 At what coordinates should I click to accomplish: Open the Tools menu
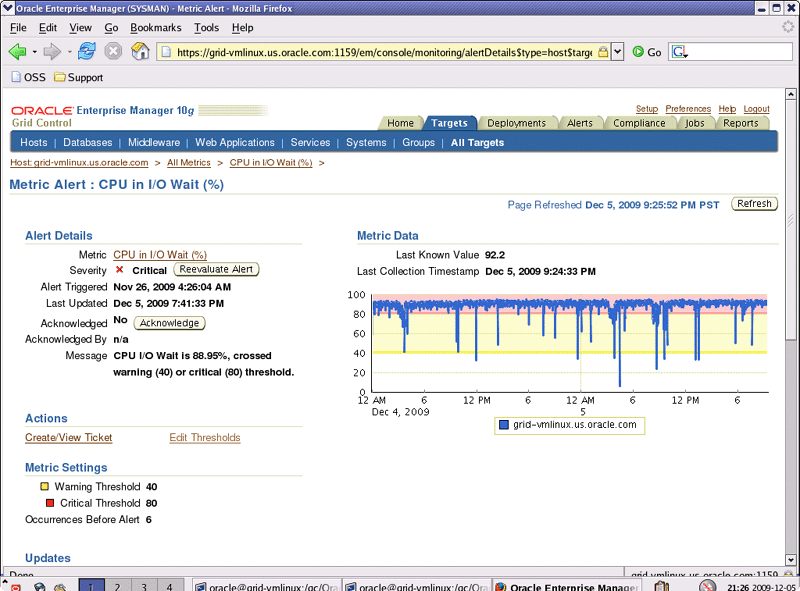coord(207,28)
